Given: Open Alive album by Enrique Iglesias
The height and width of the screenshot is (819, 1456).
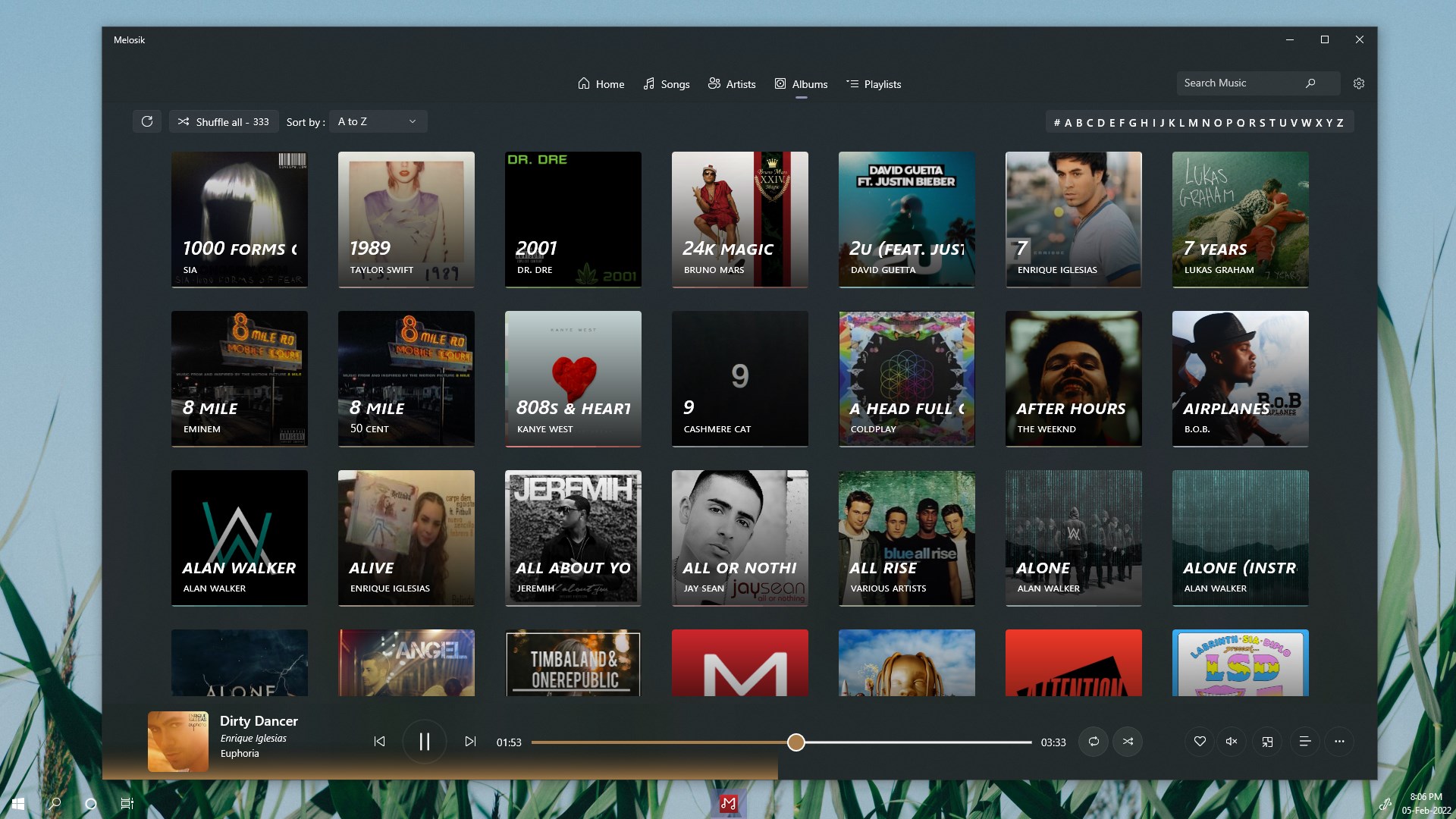Looking at the screenshot, I should pos(406,538).
